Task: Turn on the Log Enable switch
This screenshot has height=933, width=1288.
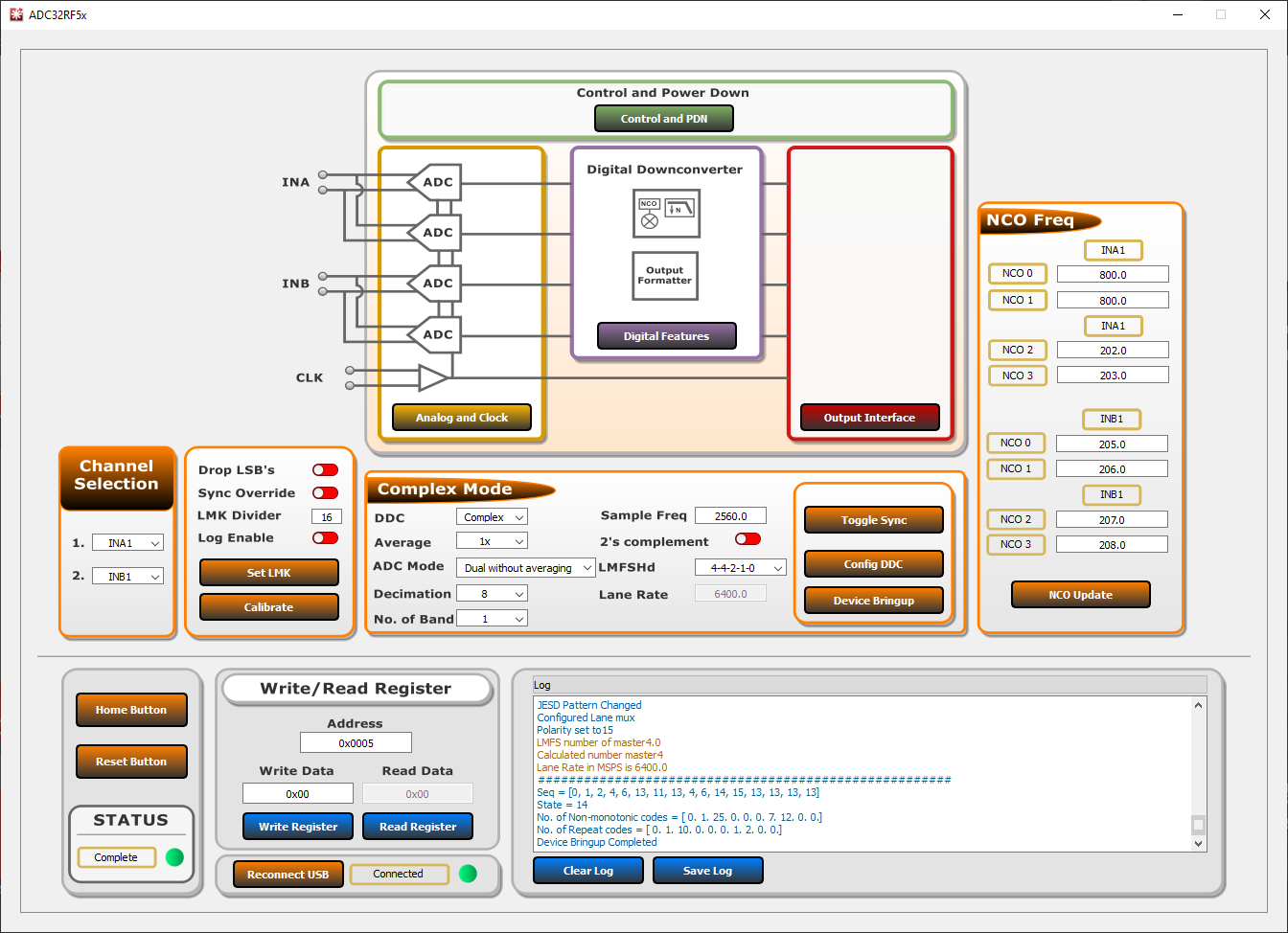Action: 325,537
